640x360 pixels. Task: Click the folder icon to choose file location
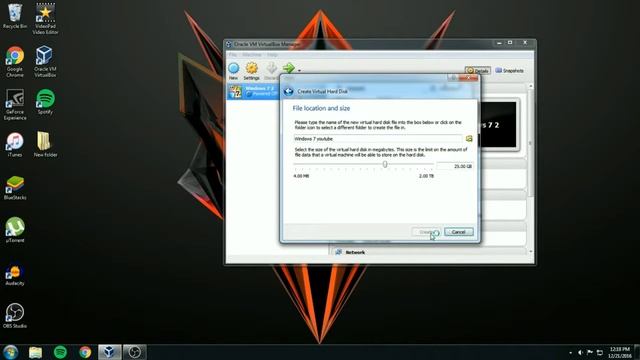coord(469,139)
